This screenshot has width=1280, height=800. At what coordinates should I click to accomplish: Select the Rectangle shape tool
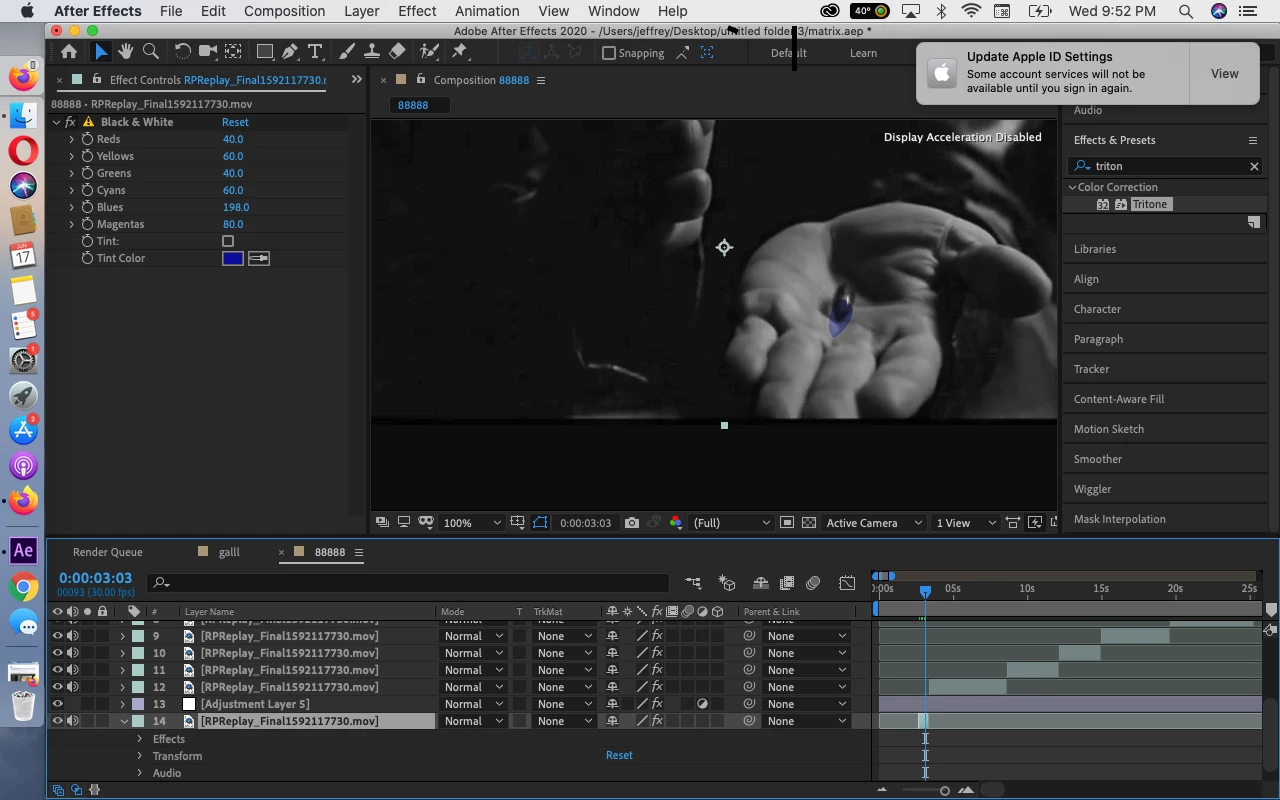(265, 52)
